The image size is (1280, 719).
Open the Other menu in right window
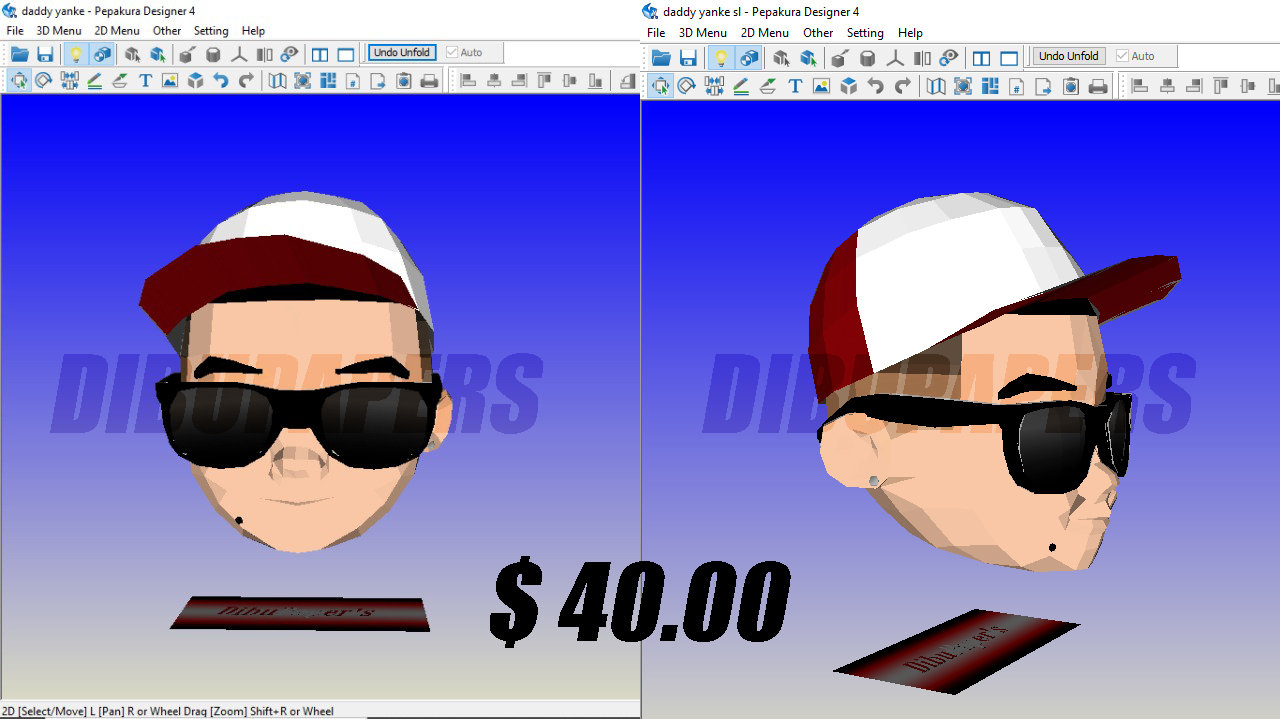pos(818,33)
